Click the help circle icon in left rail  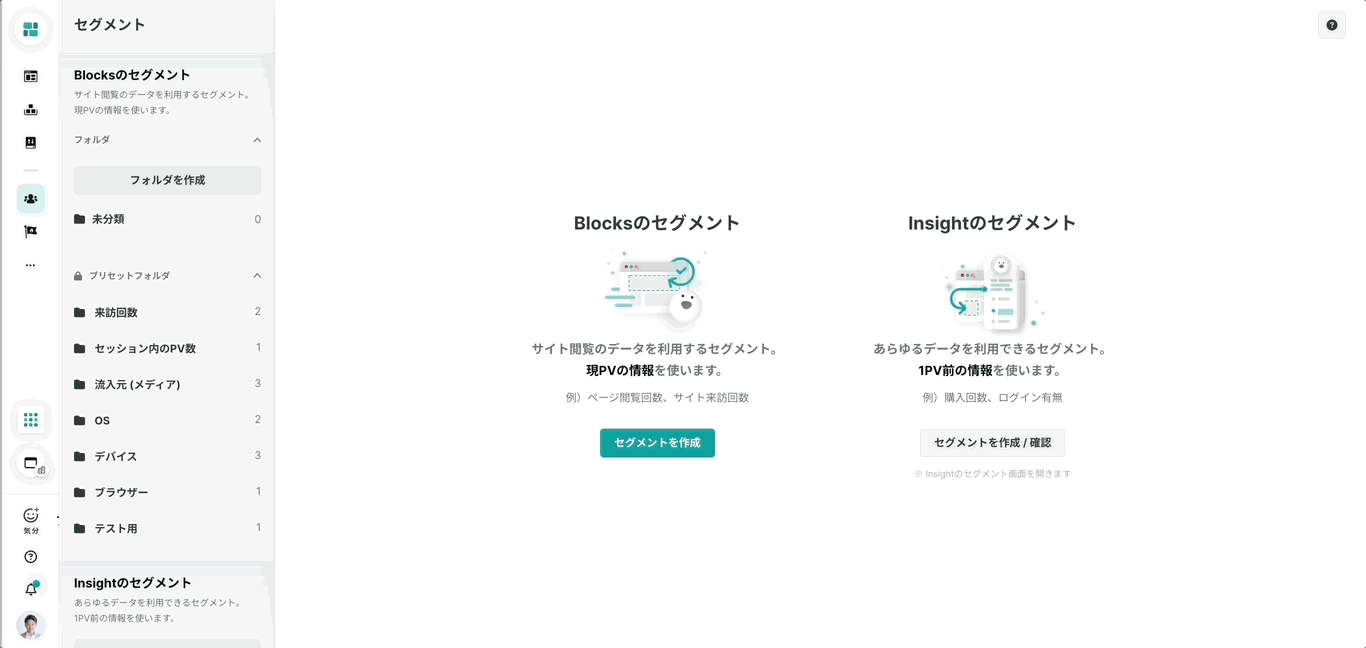30,557
